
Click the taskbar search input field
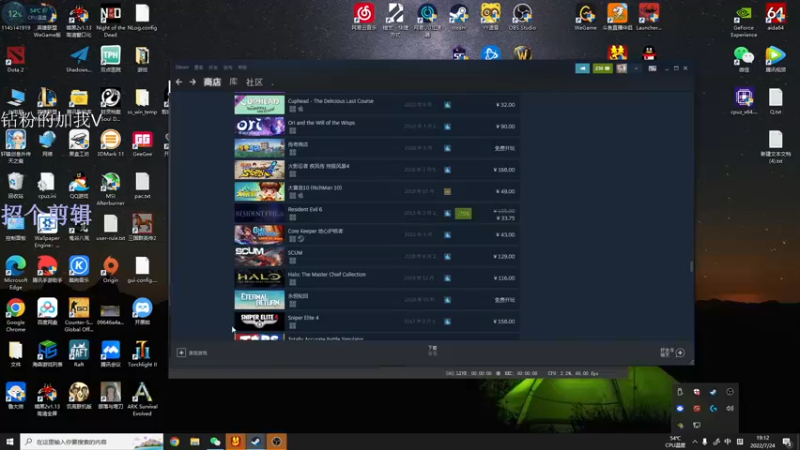pos(92,441)
